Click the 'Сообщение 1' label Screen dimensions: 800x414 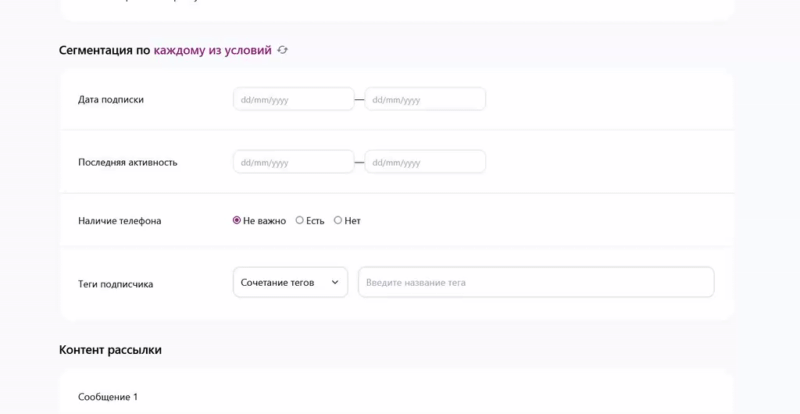(108, 397)
